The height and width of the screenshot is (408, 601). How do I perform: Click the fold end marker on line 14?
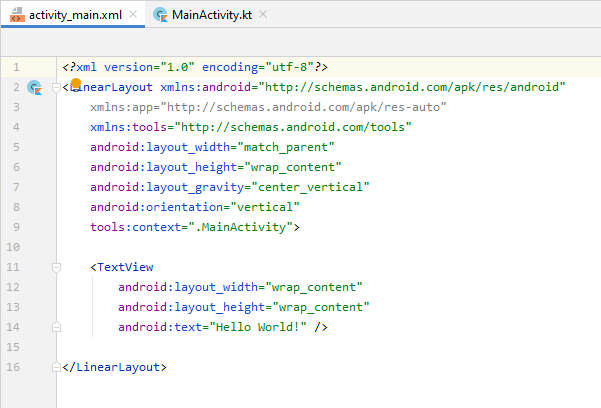click(x=56, y=327)
